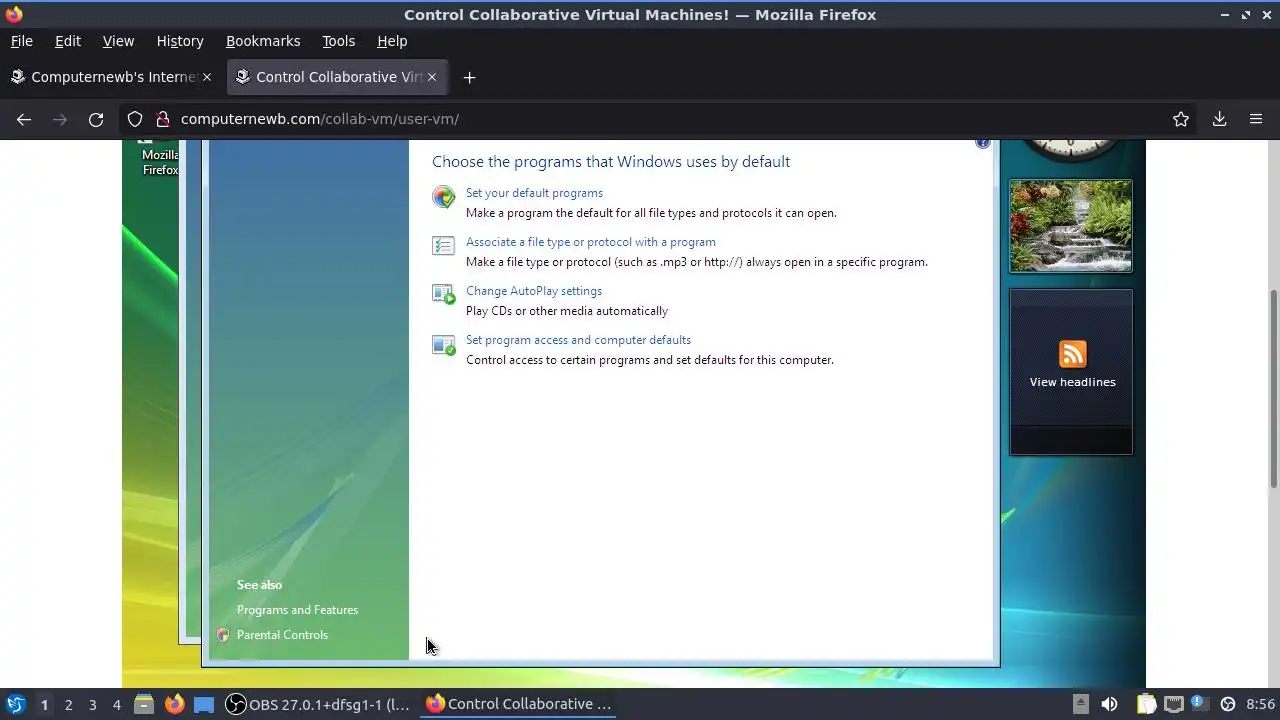Click the clipboard tray icon
Viewport: 1280px width, 720px height.
[1146, 704]
